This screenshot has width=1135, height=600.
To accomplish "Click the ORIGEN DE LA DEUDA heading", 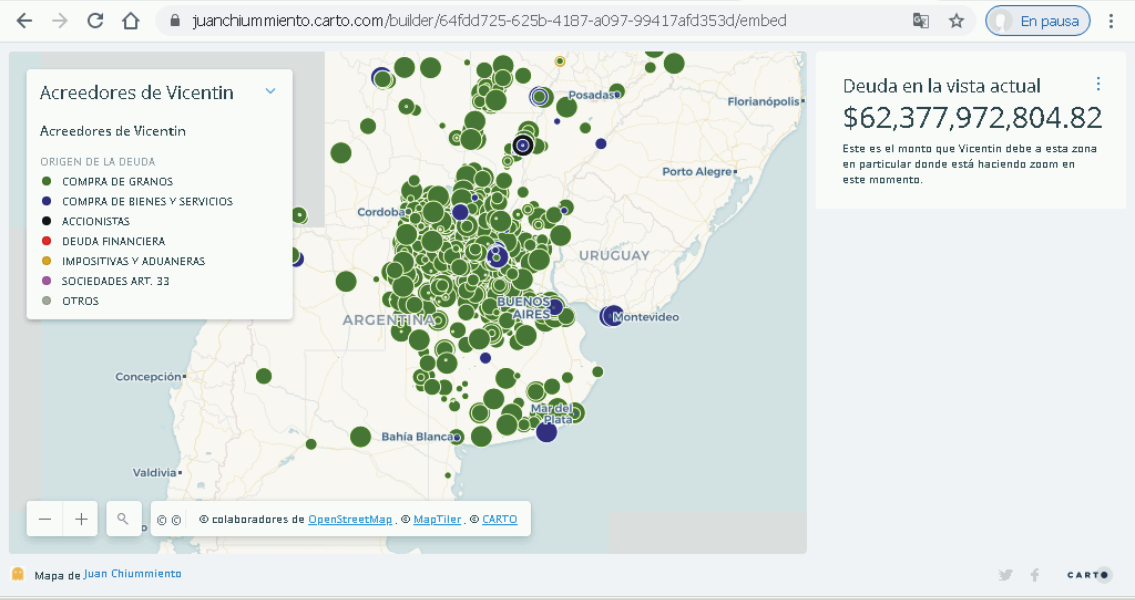I will tap(98, 161).
